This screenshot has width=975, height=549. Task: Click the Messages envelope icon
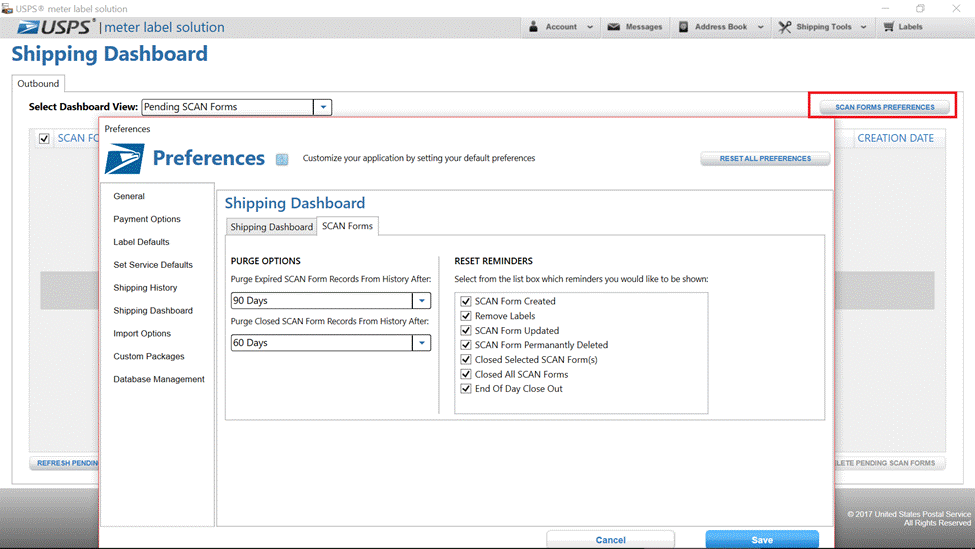click(613, 27)
